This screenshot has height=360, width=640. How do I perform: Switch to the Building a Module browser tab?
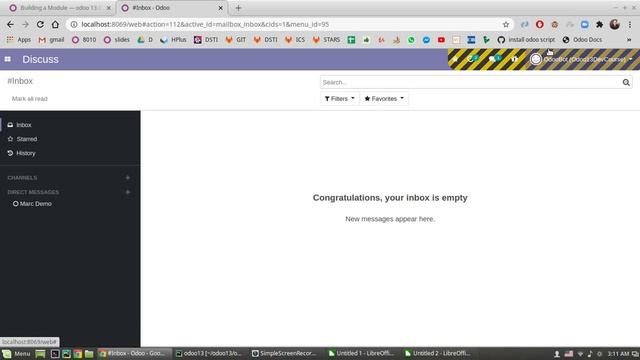pyautogui.click(x=60, y=8)
